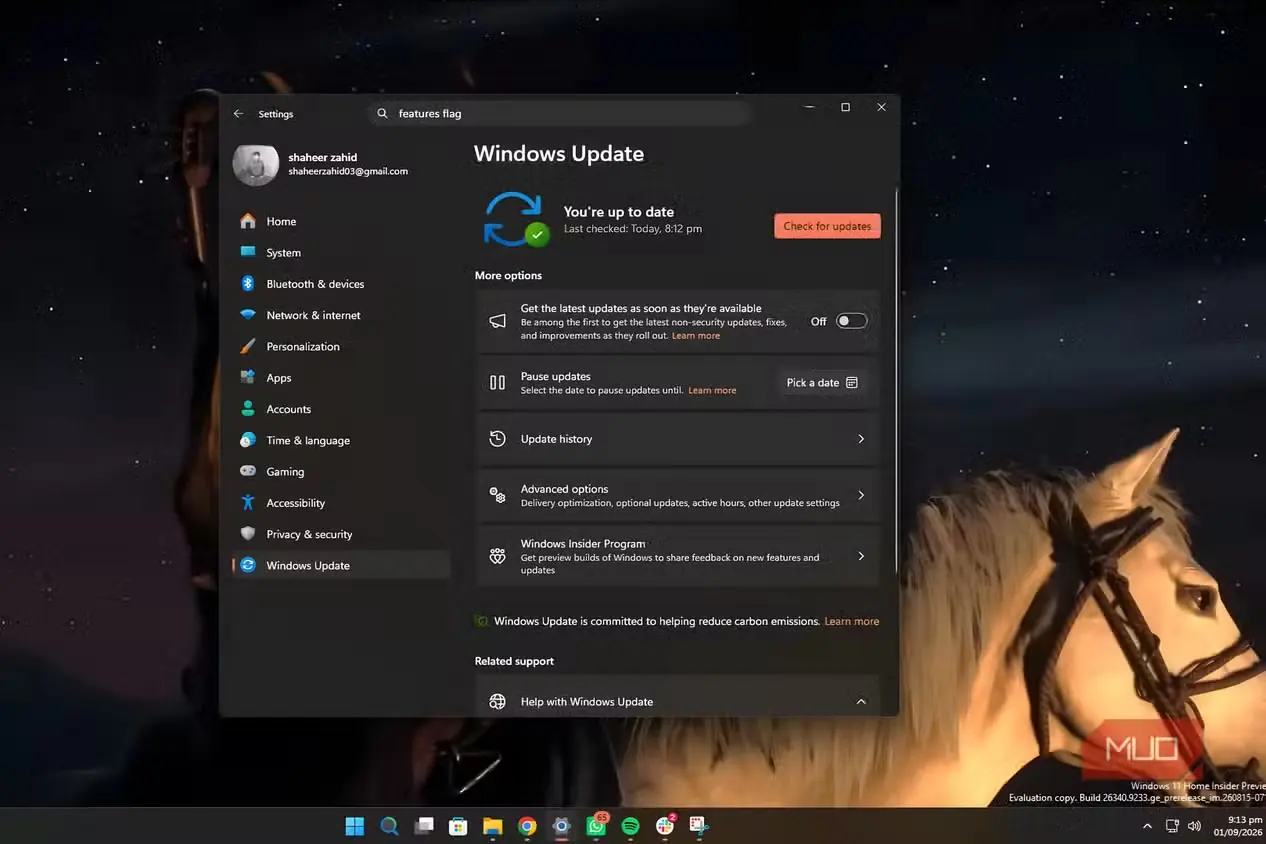The width and height of the screenshot is (1266, 844).
Task: Open Windows Insider Program chevron
Action: click(x=861, y=556)
